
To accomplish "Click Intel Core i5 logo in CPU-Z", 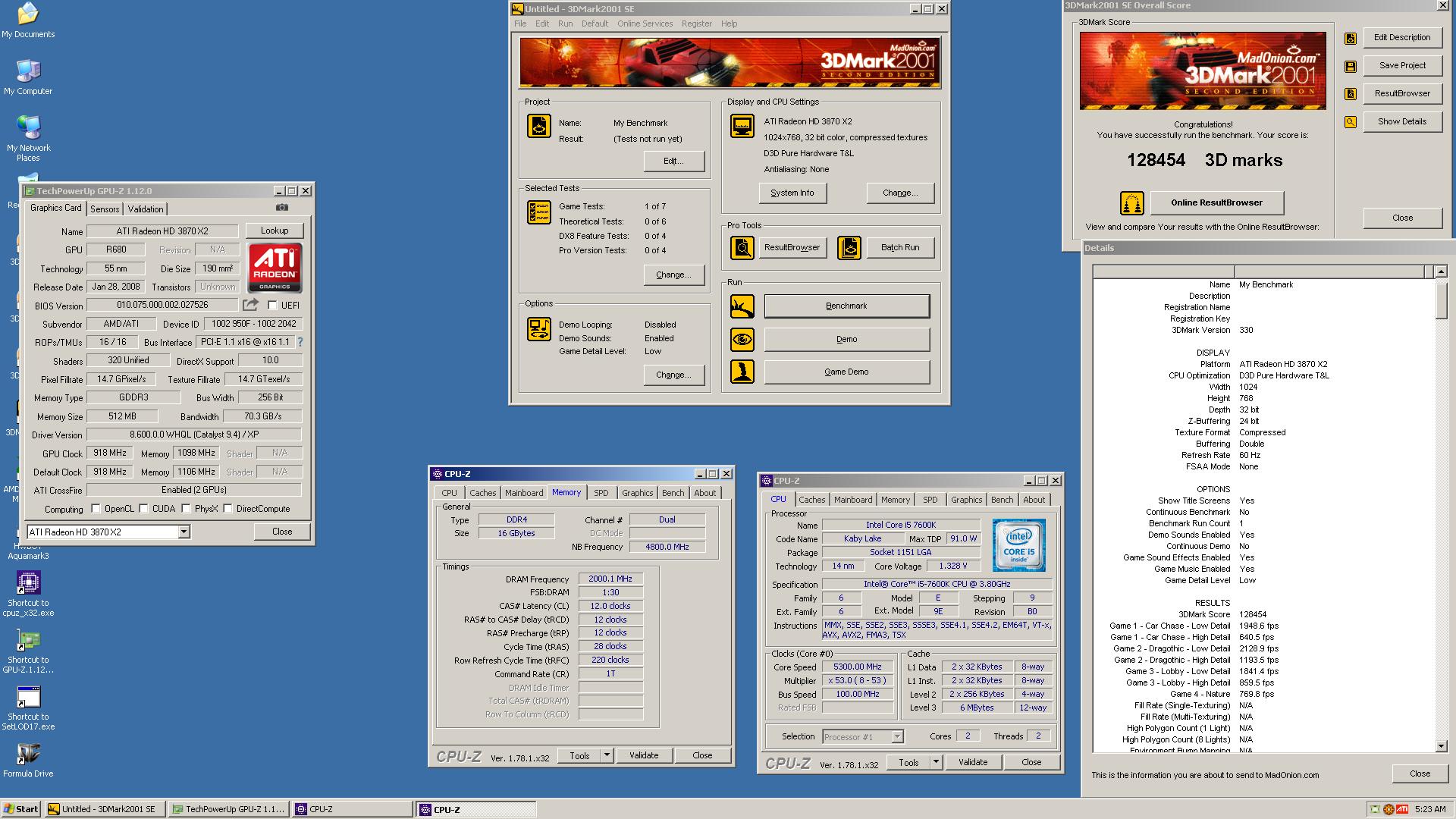I will (1019, 545).
